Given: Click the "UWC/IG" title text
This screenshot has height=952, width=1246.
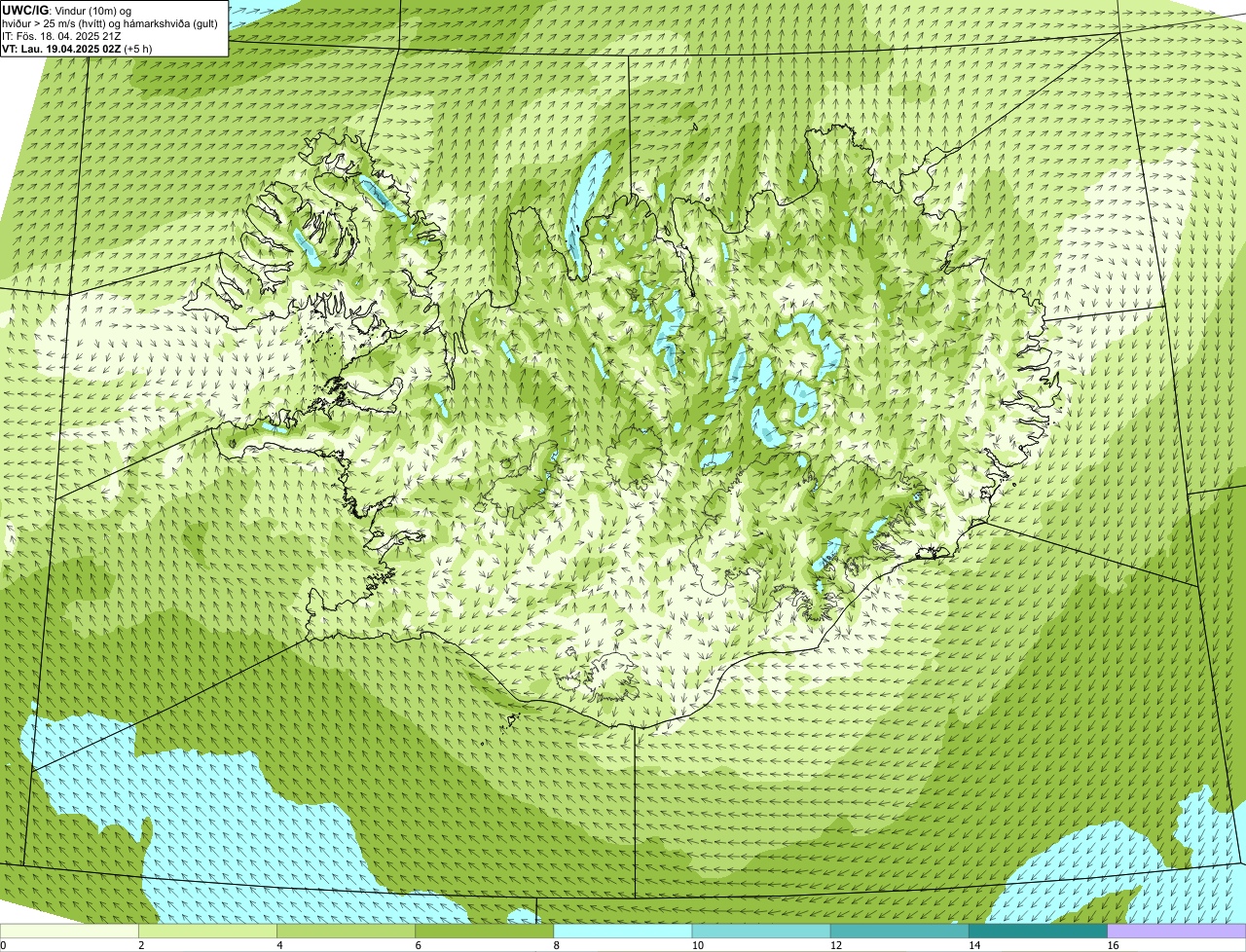Looking at the screenshot, I should click(x=25, y=11).
